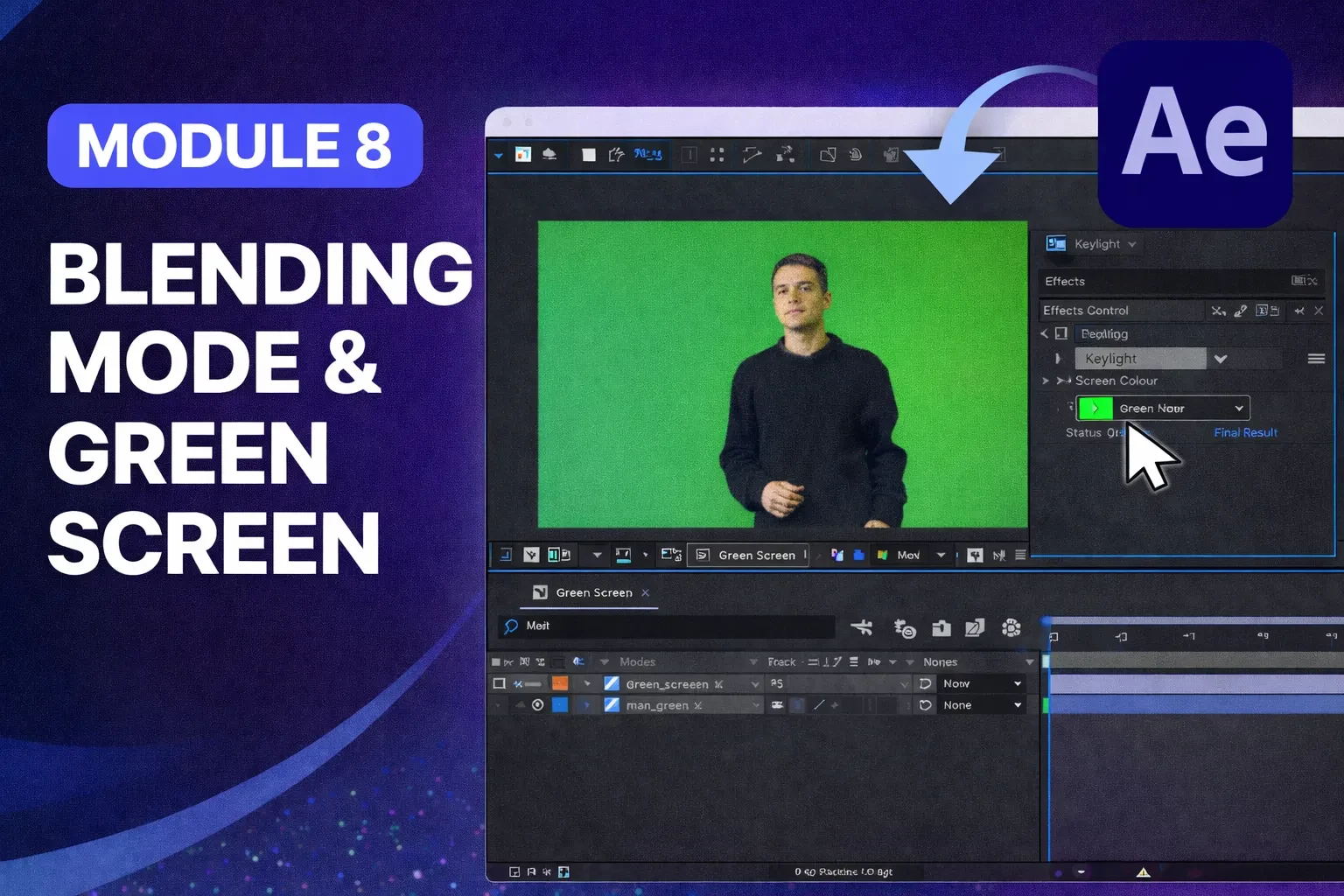Toggle the square checkbox beside Beqllig
Image resolution: width=1344 pixels, height=896 pixels.
click(1061, 333)
